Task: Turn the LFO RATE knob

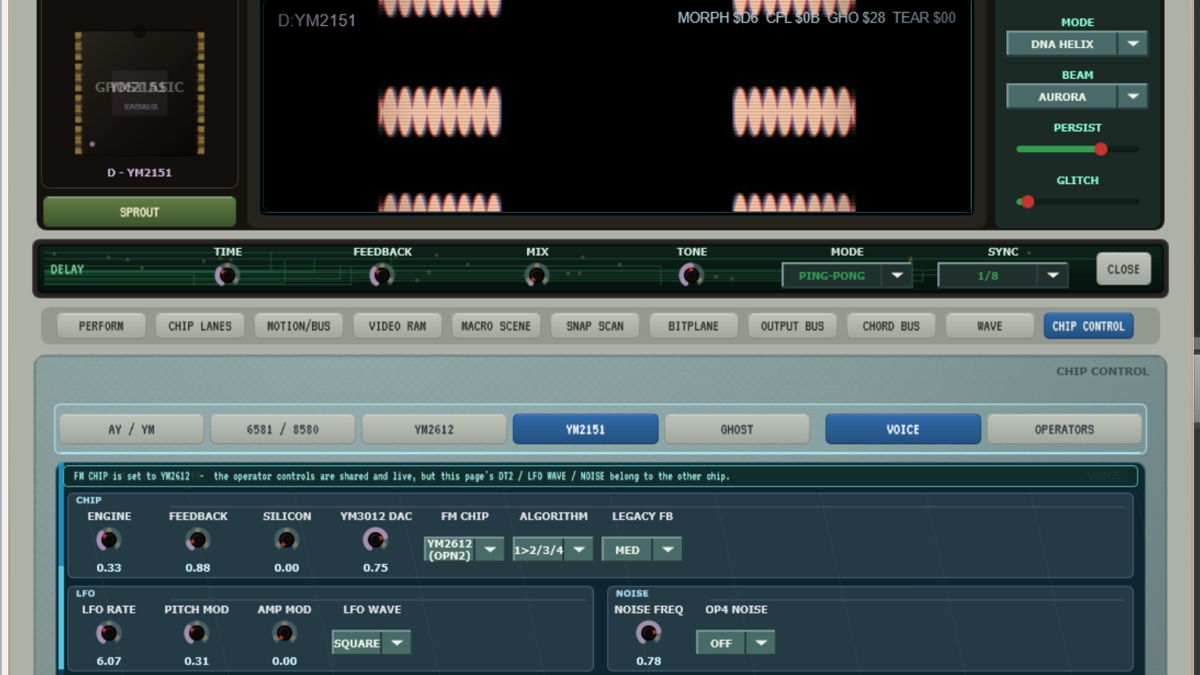Action: [x=108, y=633]
